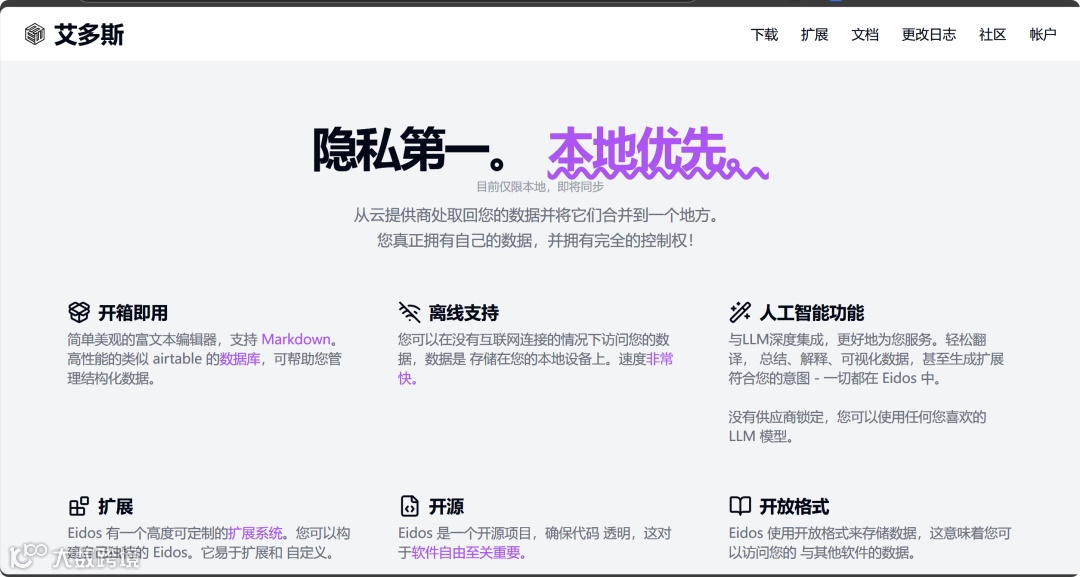The width and height of the screenshot is (1080, 577).
Task: Click the 人工智能功能 heading
Action: click(811, 313)
